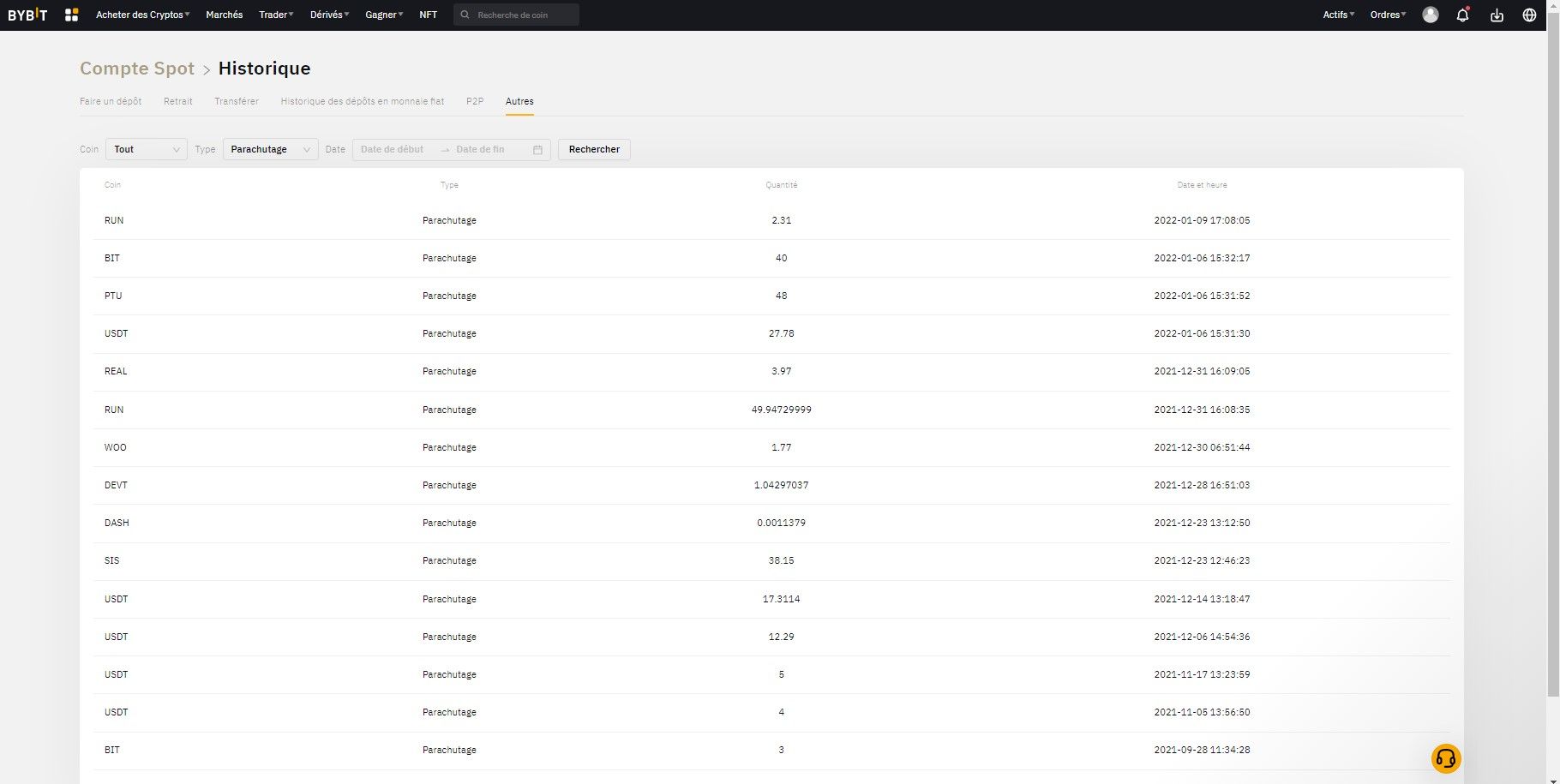Click date 2022-01-06 15:32:17
The height and width of the screenshot is (784, 1560).
(x=1202, y=258)
